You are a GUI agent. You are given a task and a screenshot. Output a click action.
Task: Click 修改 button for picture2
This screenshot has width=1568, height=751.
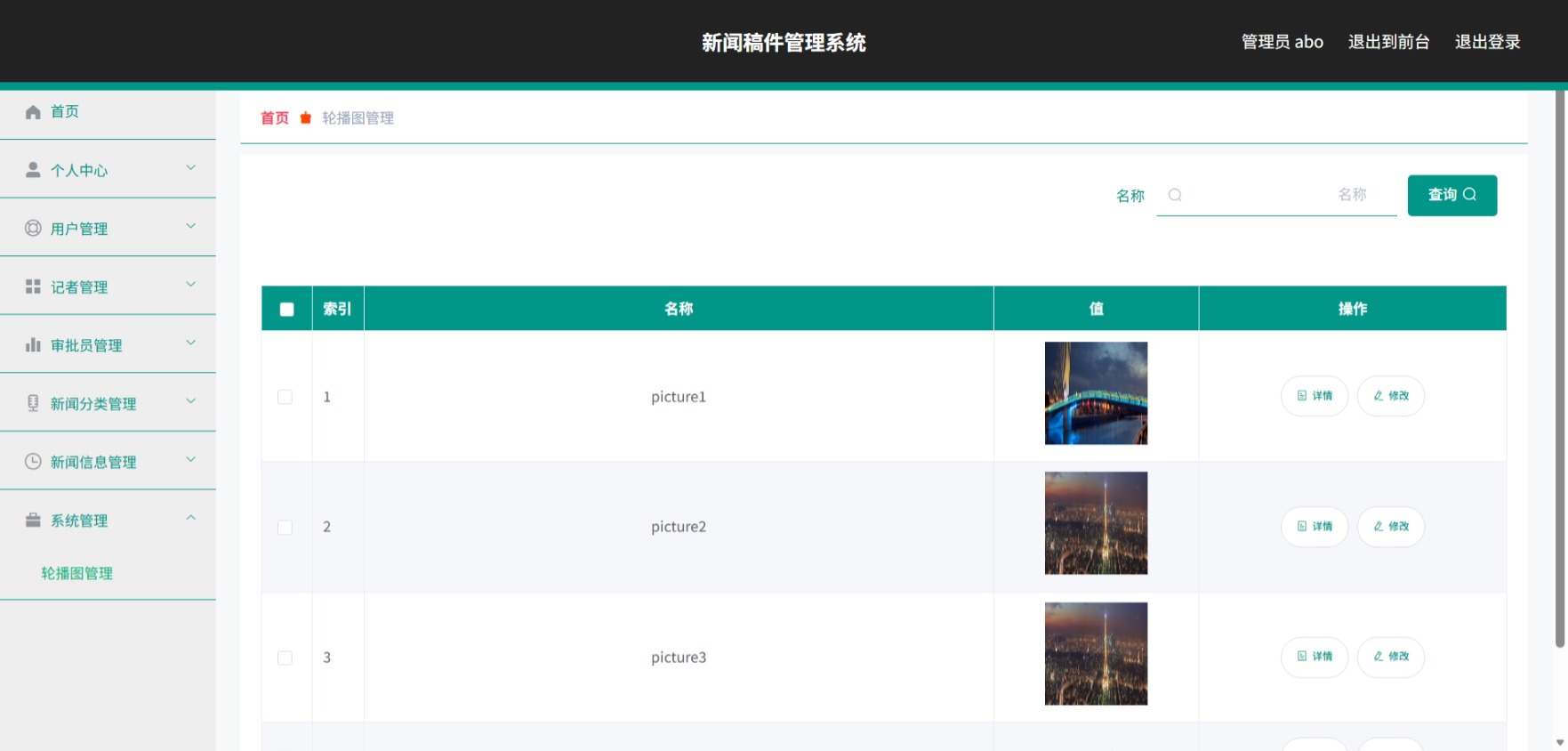click(x=1391, y=527)
